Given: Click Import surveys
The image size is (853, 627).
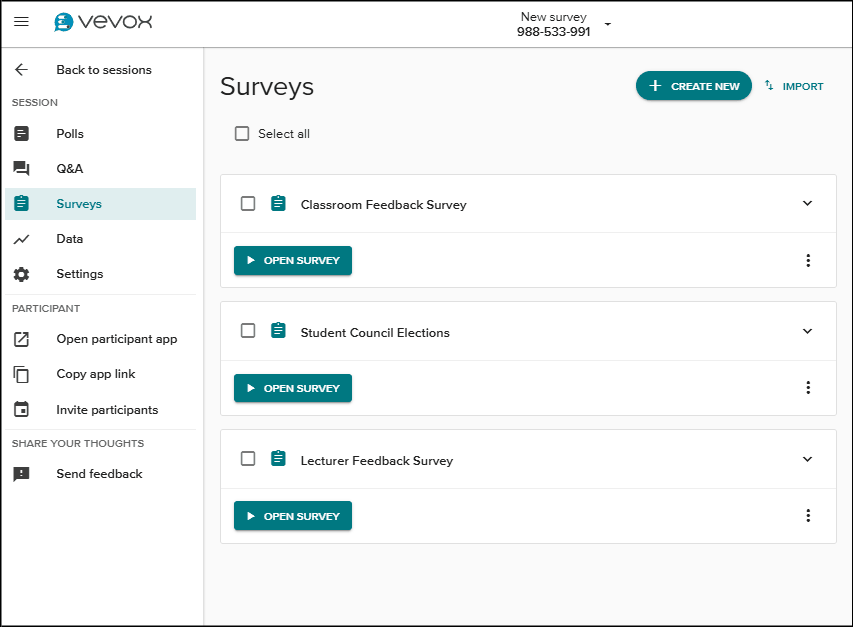Looking at the screenshot, I should tap(794, 86).
